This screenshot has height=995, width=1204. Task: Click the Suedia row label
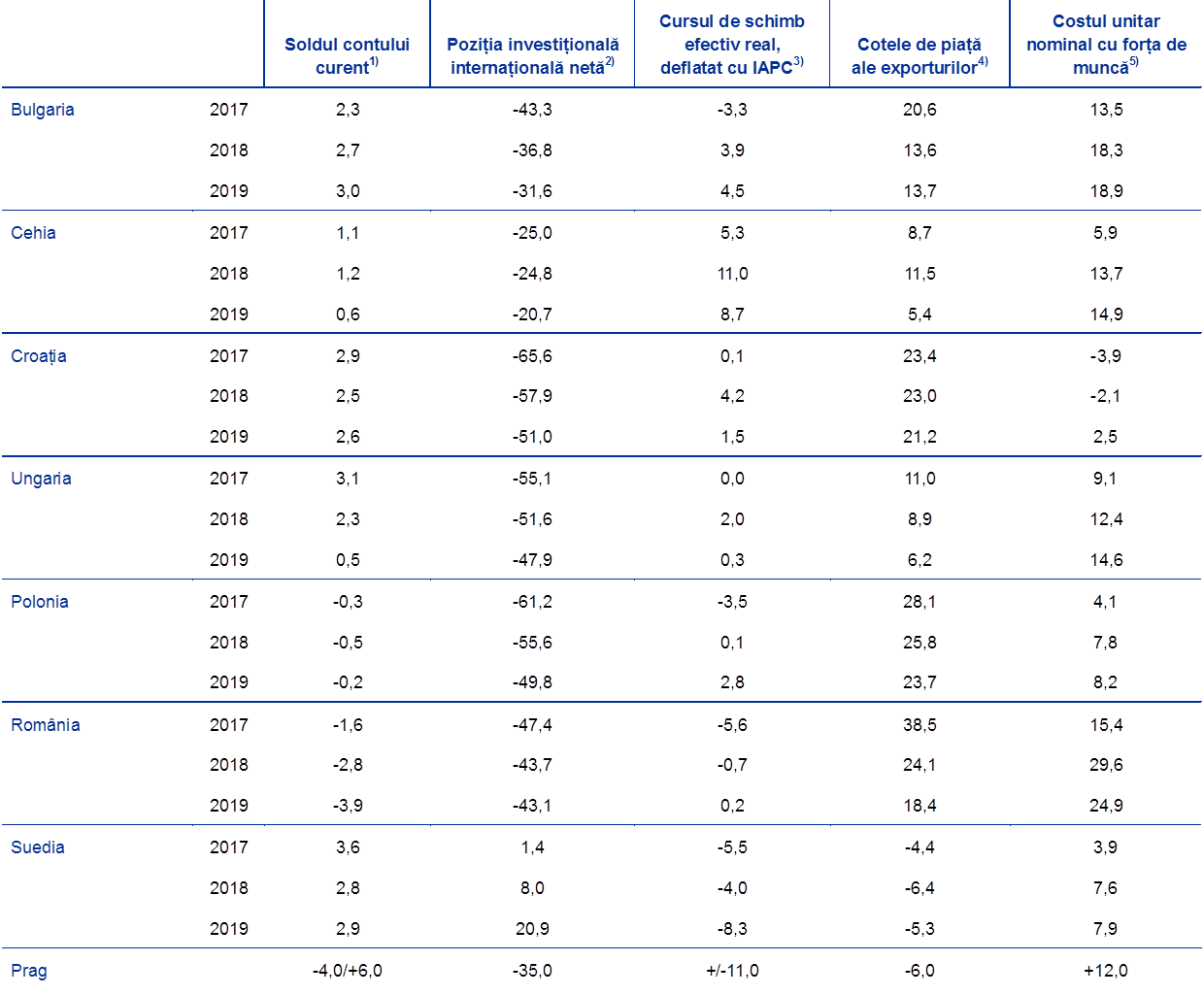pyautogui.click(x=38, y=847)
